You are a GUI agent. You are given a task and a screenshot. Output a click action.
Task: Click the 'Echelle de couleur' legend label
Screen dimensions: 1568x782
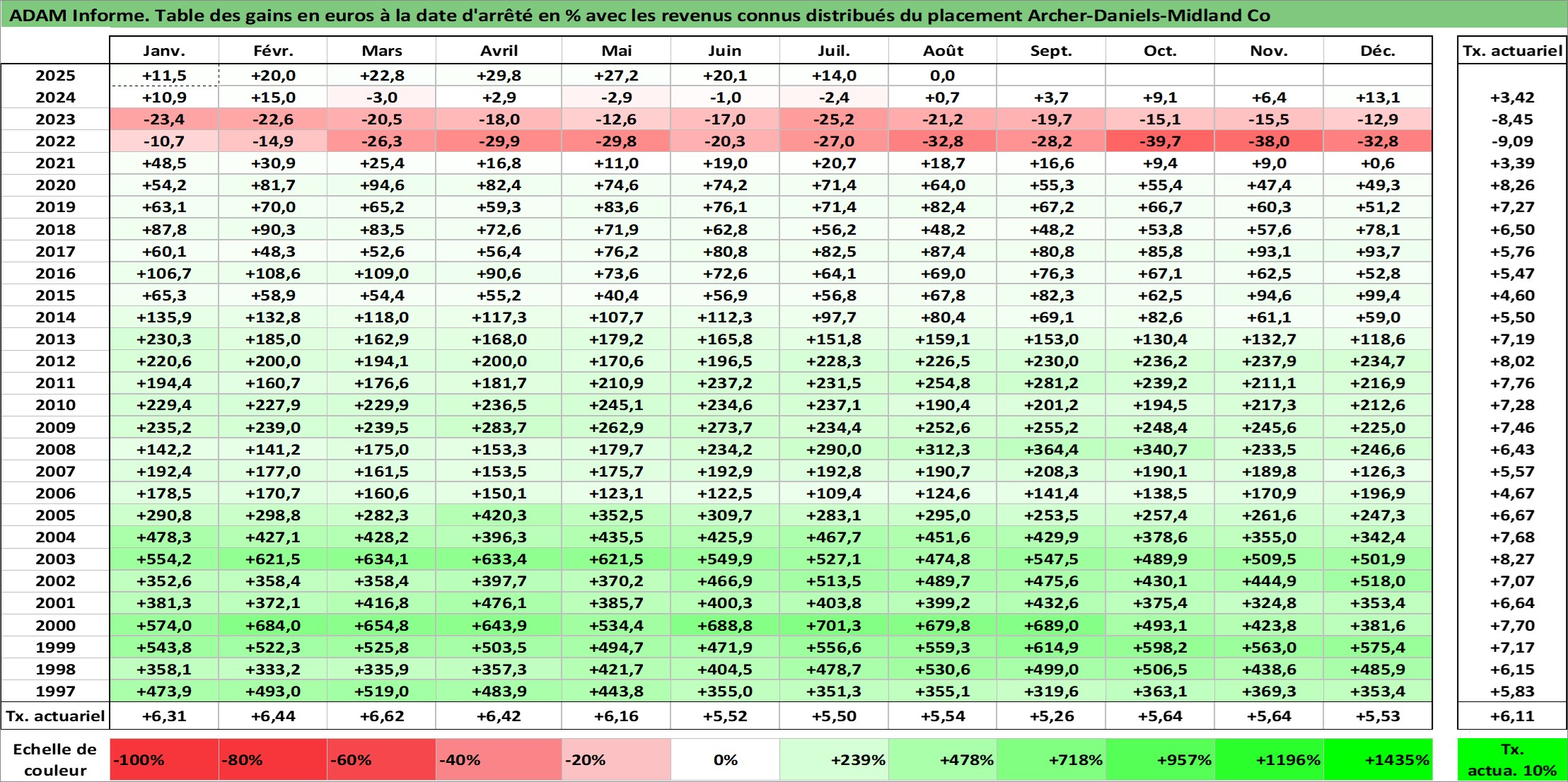(x=55, y=760)
